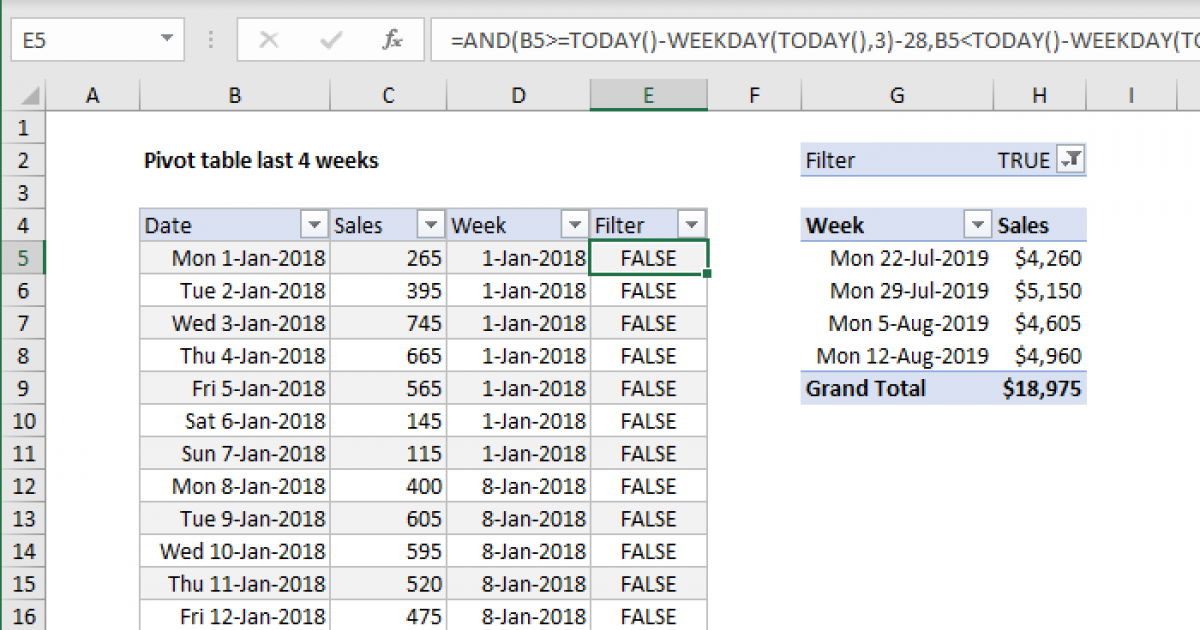
Task: Select column header E
Action: (648, 94)
